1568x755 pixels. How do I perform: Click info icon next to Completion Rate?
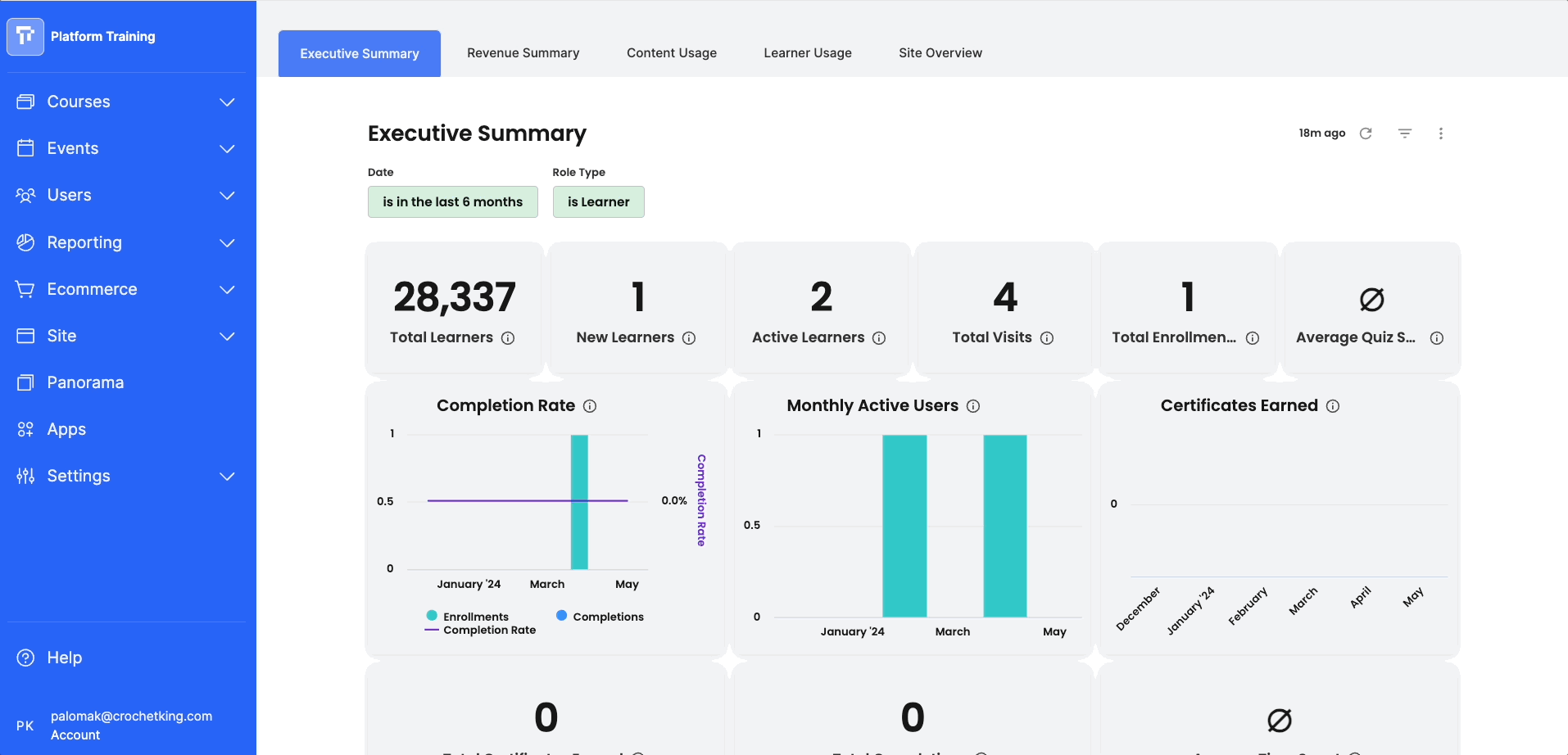590,406
